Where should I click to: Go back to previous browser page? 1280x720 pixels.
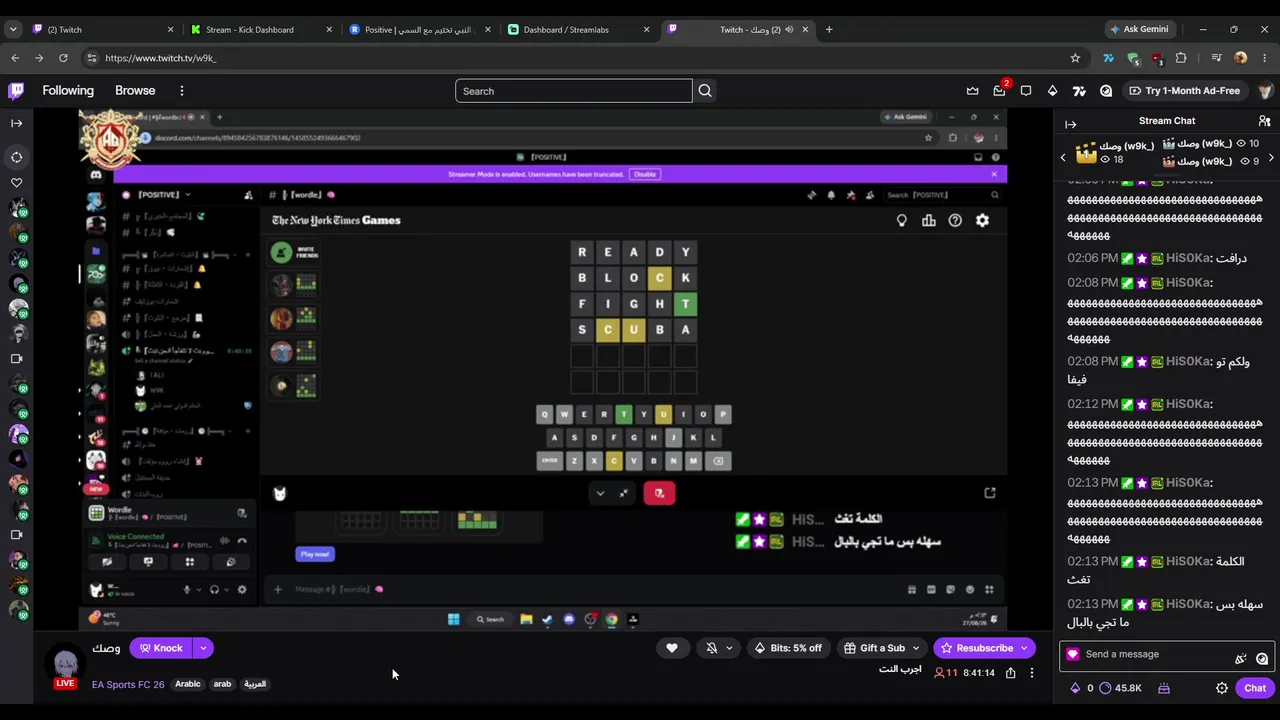coord(15,58)
